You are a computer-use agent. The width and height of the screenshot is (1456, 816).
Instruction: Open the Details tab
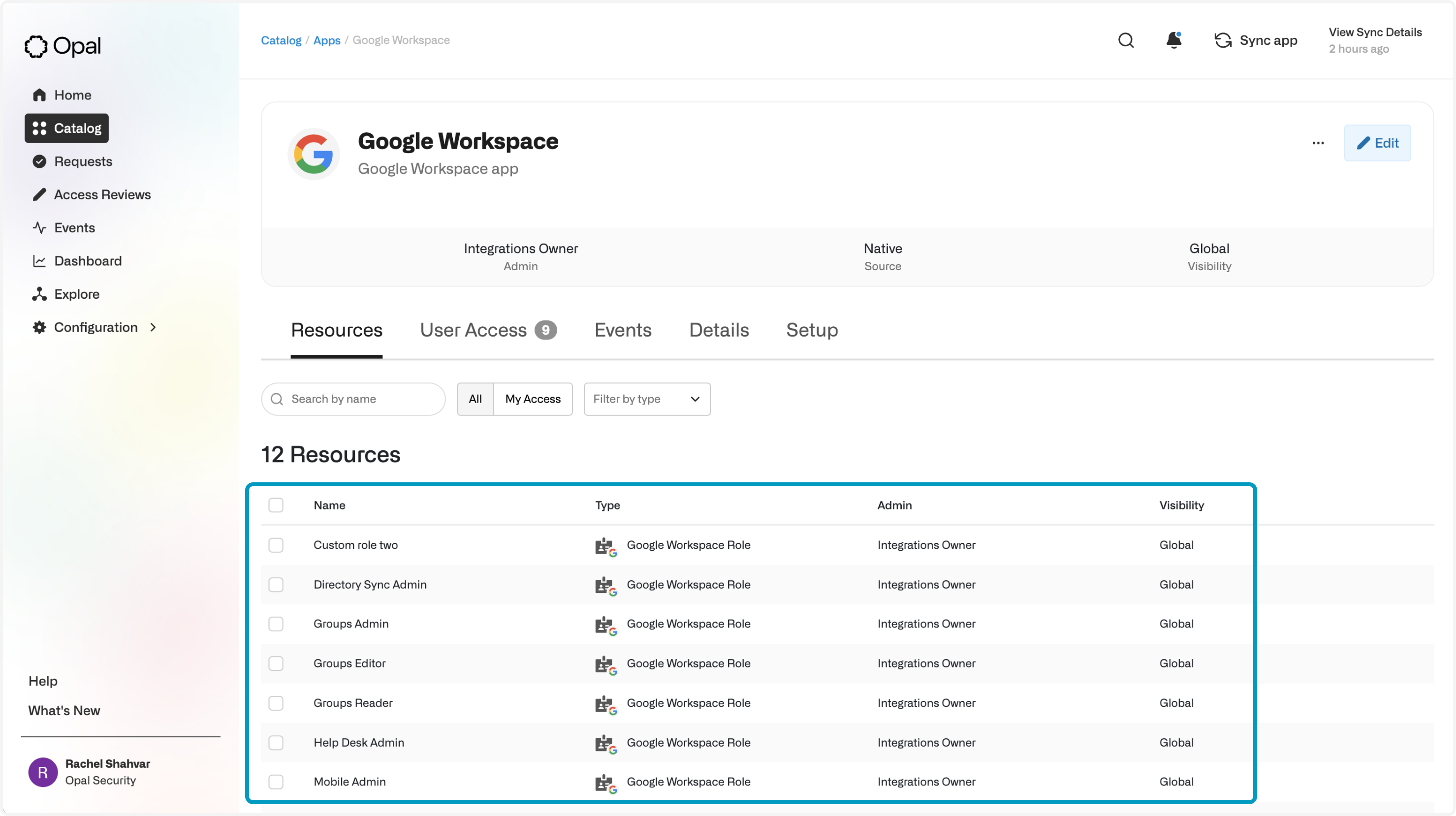(719, 330)
